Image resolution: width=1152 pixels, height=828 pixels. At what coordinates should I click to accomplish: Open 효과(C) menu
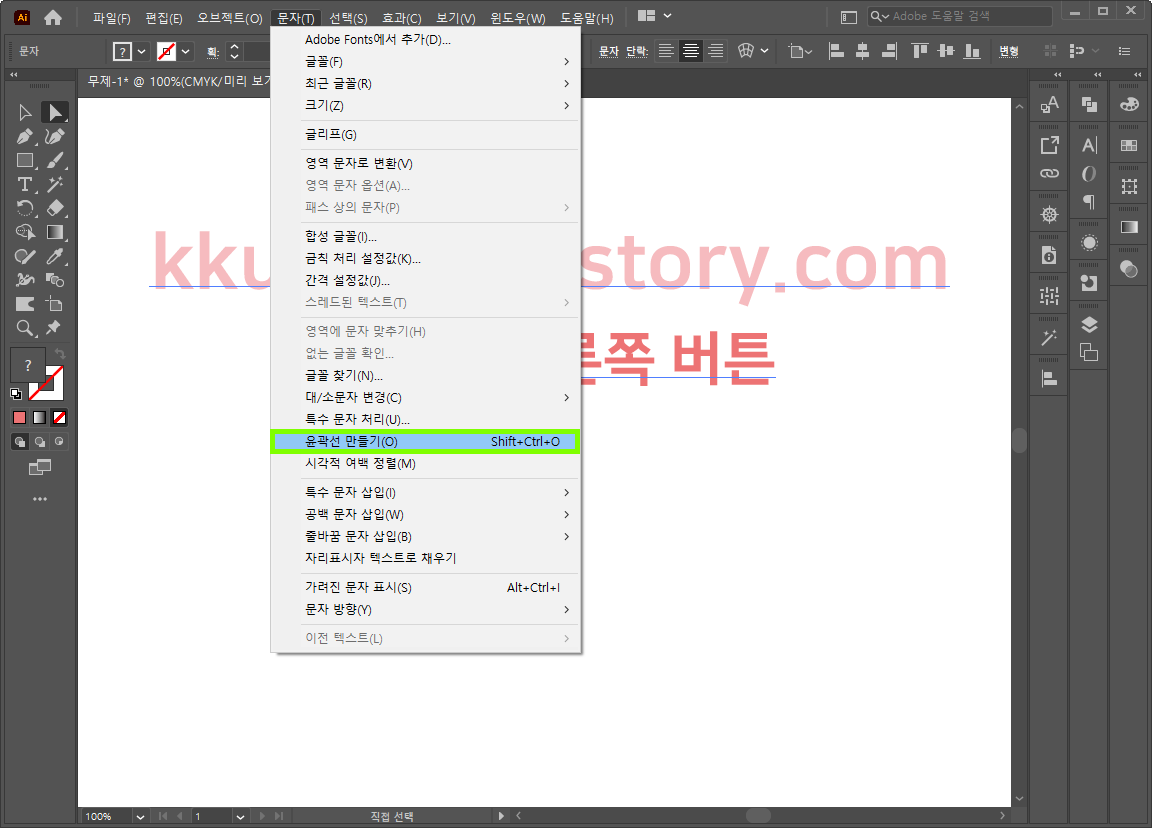401,18
